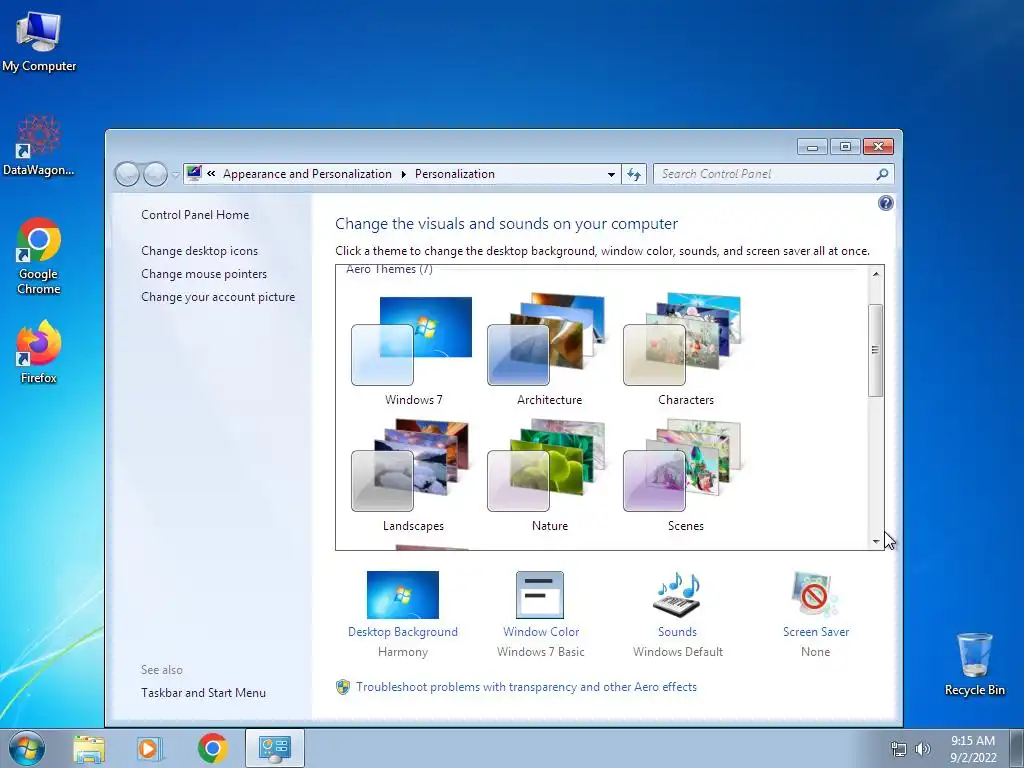This screenshot has height=768, width=1024.
Task: Open the Windows Start button
Action: [27, 748]
